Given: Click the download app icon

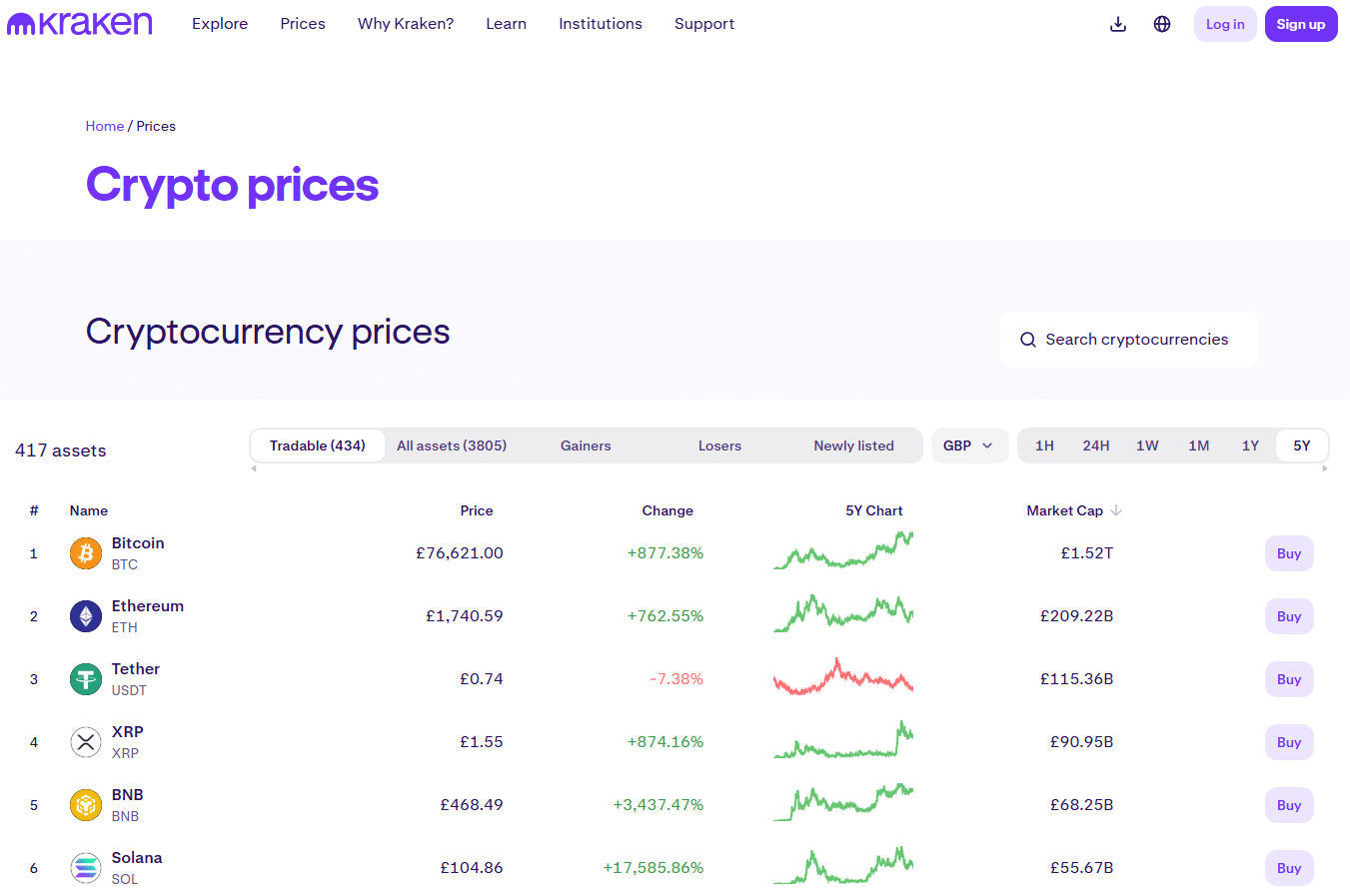Looking at the screenshot, I should click(1118, 24).
